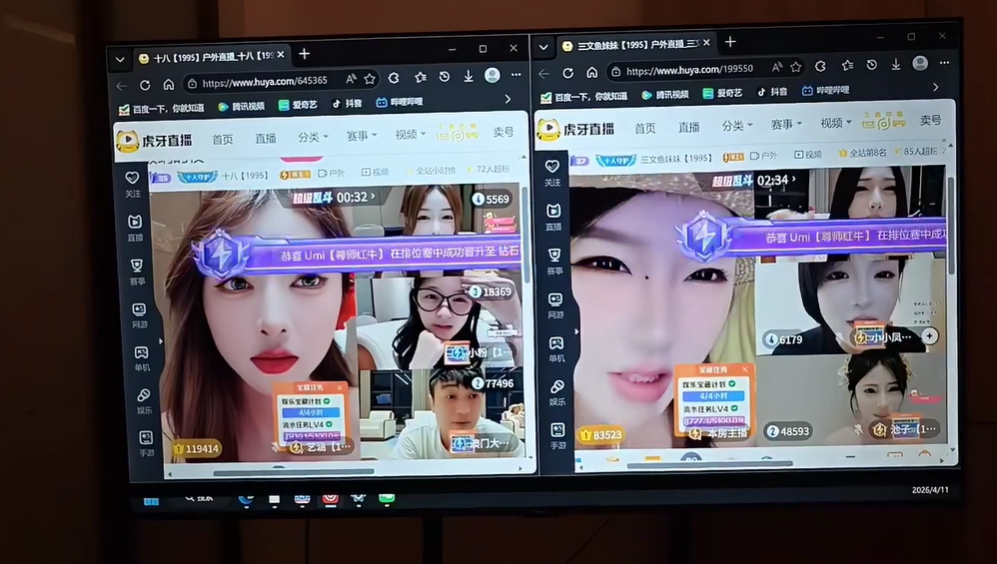Image resolution: width=997 pixels, height=564 pixels.
Task: Open 赛事 trophy in left window sidebar
Action: 137,271
